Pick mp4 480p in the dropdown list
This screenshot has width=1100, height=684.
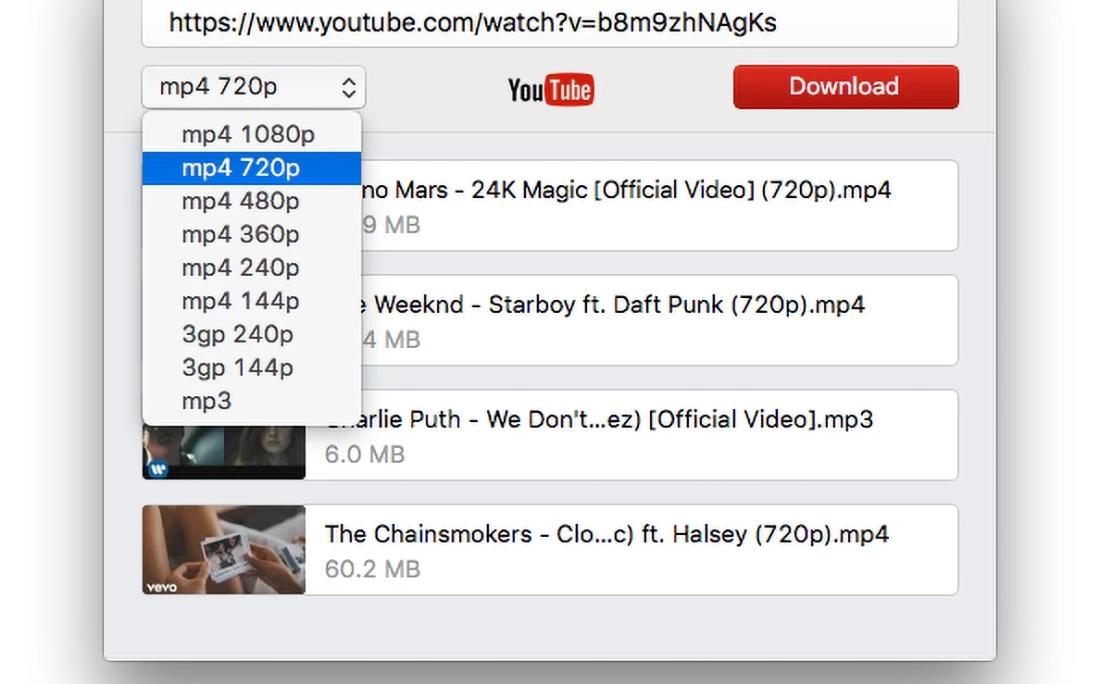(241, 201)
